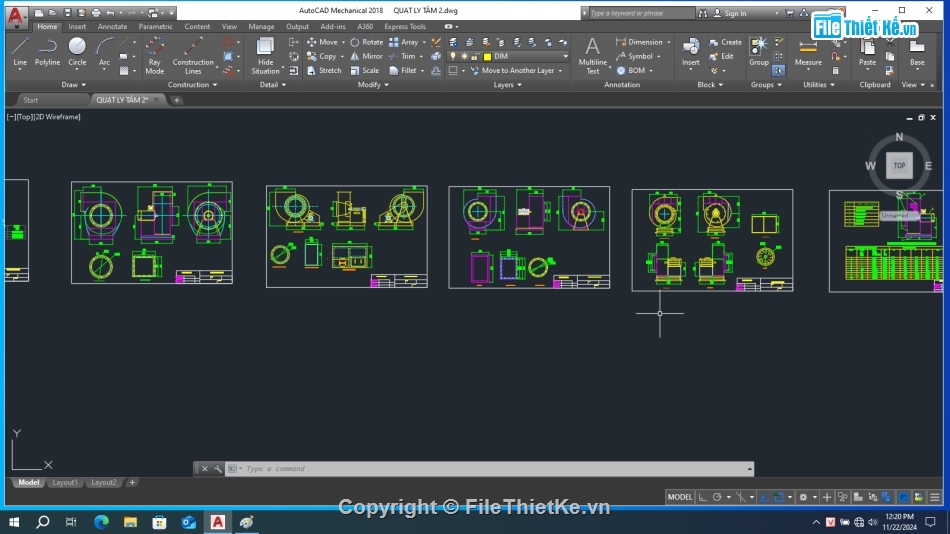Open the Insert ribbon tab
This screenshot has height=534, width=950.
coord(77,27)
